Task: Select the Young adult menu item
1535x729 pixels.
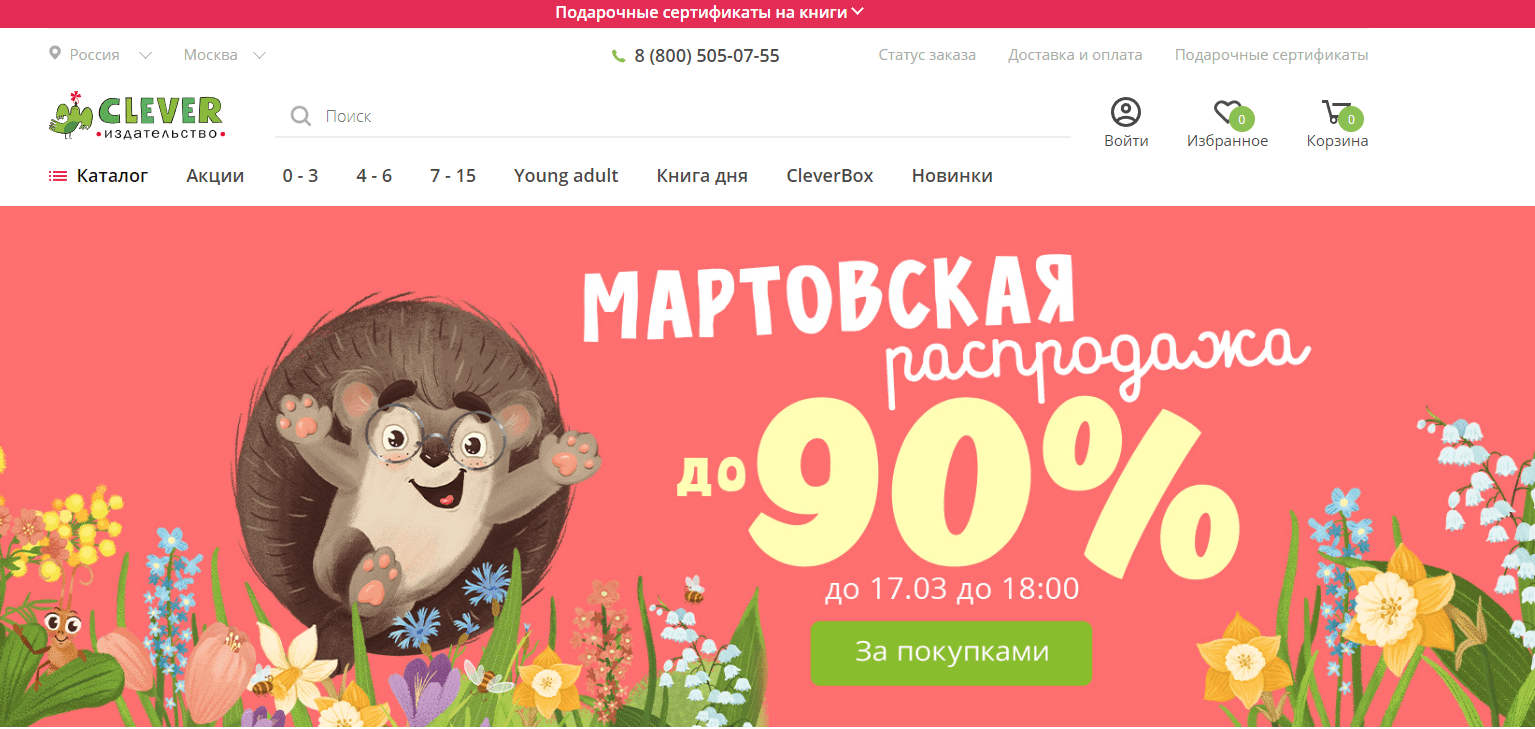Action: tap(566, 176)
